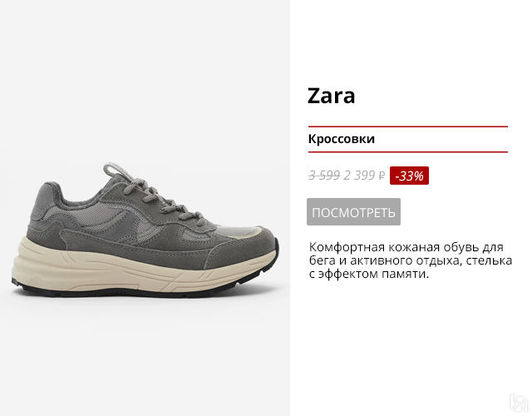Click the red line below Кроссовки
The height and width of the screenshot is (416, 532).
408,152
